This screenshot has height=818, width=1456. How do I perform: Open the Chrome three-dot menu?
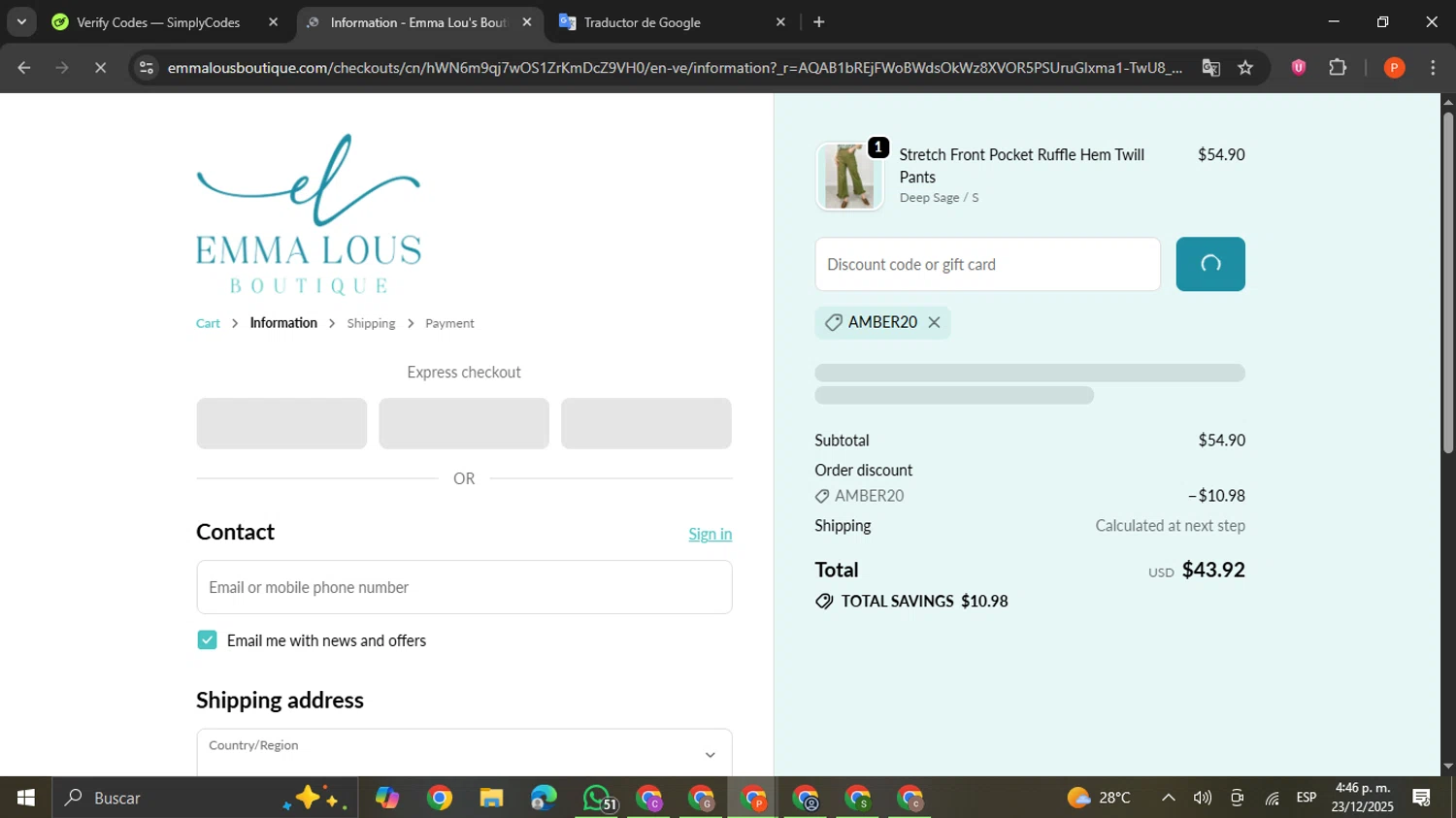[x=1433, y=68]
